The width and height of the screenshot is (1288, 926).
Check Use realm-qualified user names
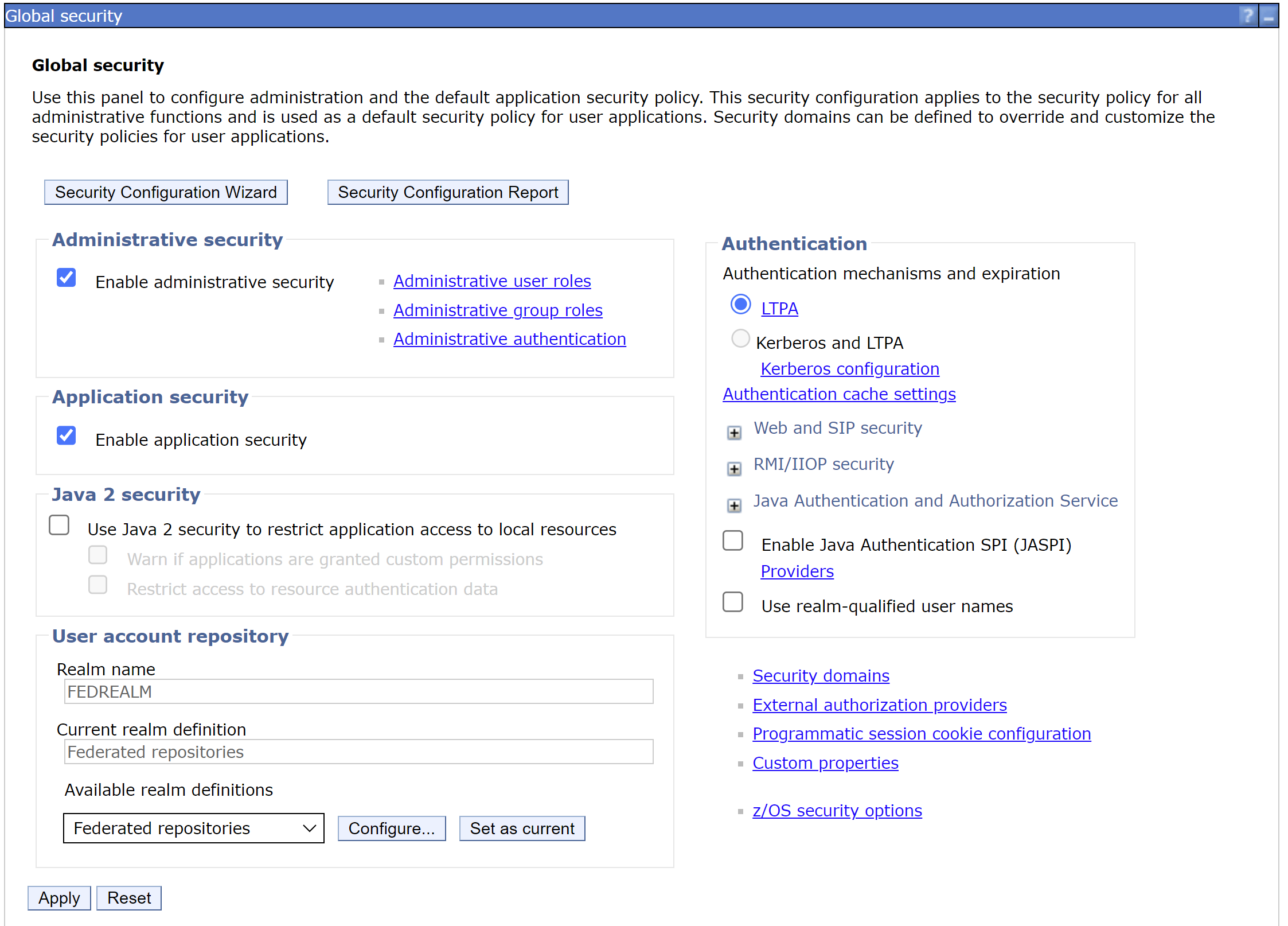coord(733,602)
